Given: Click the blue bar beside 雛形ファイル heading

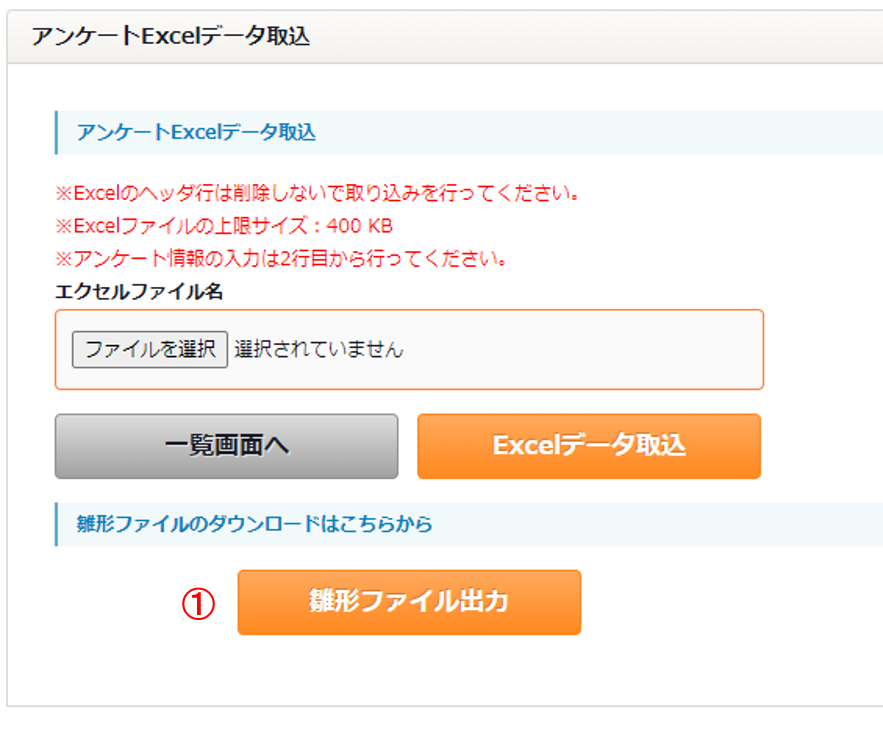Looking at the screenshot, I should point(56,524).
